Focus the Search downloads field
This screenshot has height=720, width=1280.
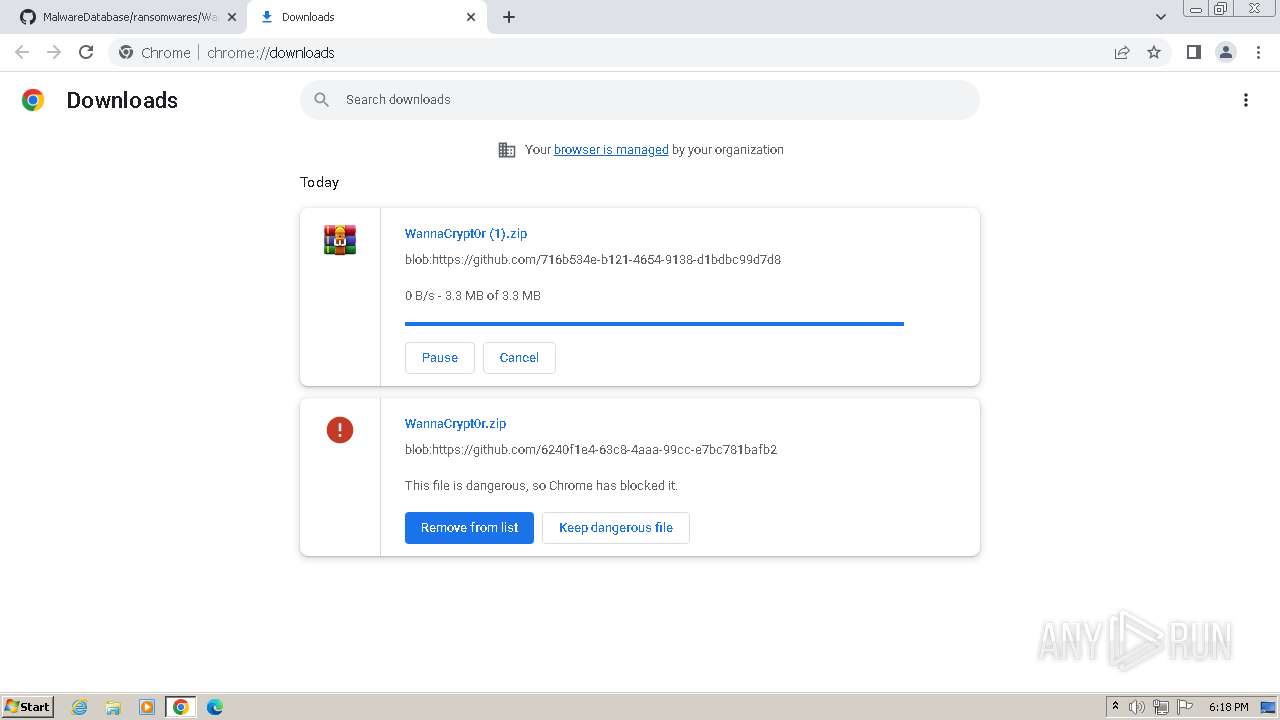point(640,100)
